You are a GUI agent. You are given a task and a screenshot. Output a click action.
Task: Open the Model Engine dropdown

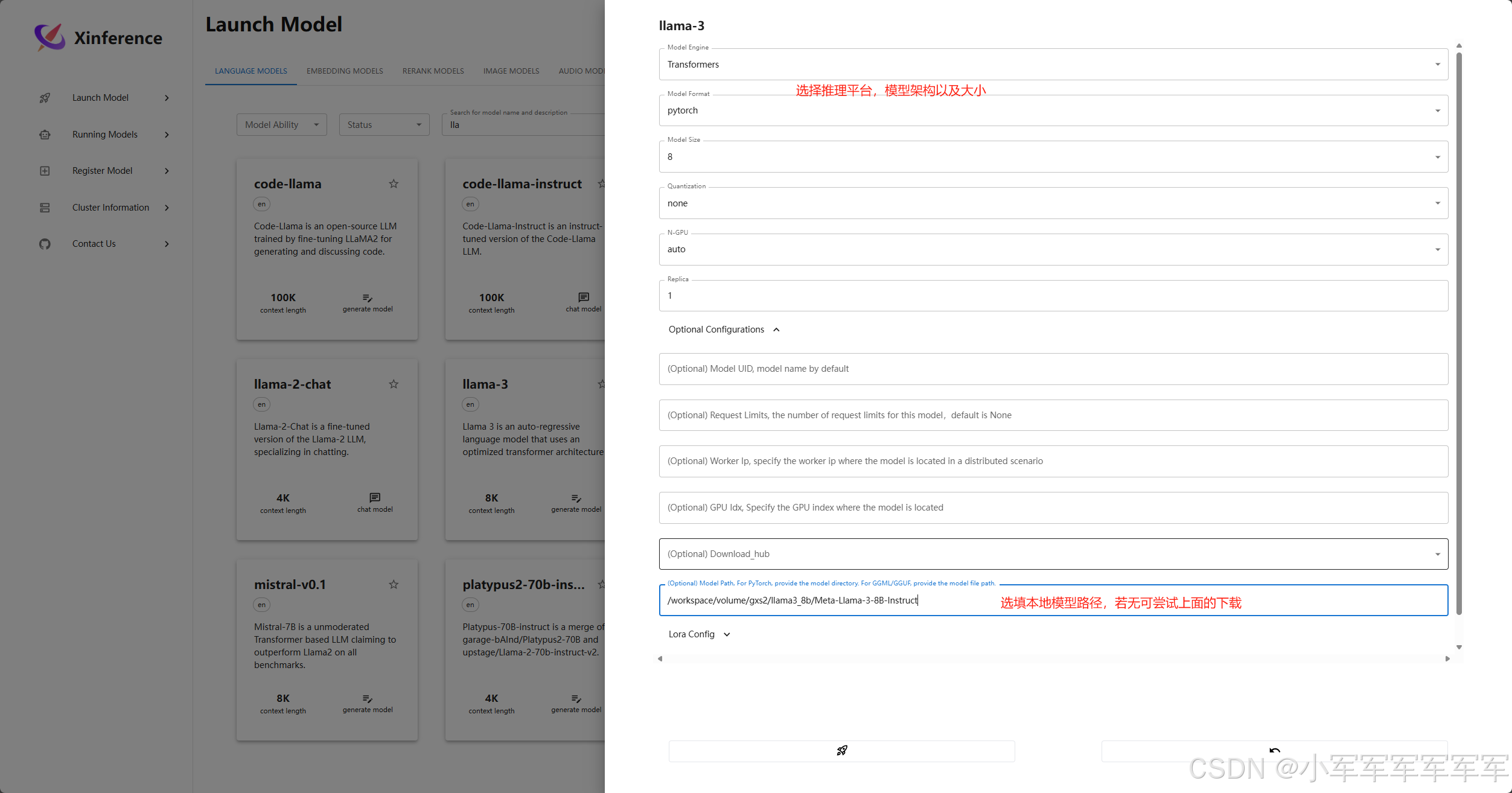click(1053, 64)
